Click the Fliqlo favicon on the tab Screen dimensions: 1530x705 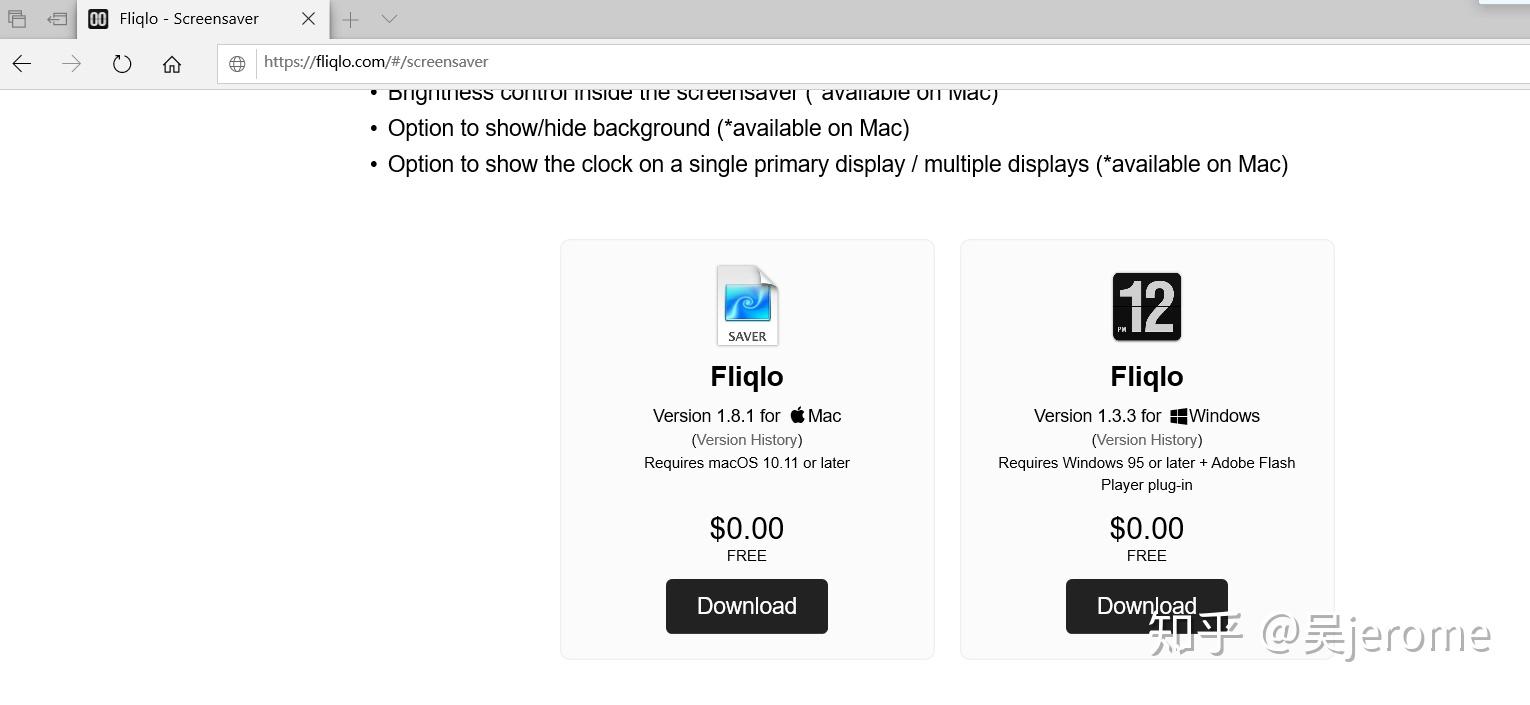coord(98,19)
